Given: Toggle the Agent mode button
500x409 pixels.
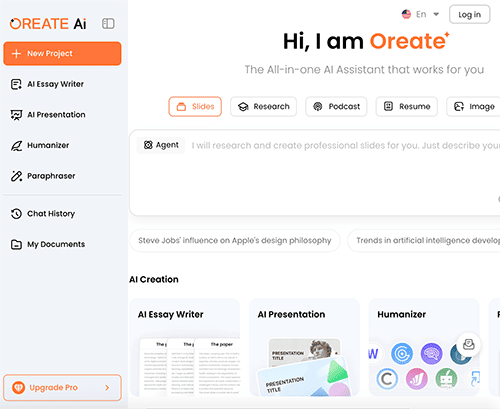Looking at the screenshot, I should click(x=161, y=145).
